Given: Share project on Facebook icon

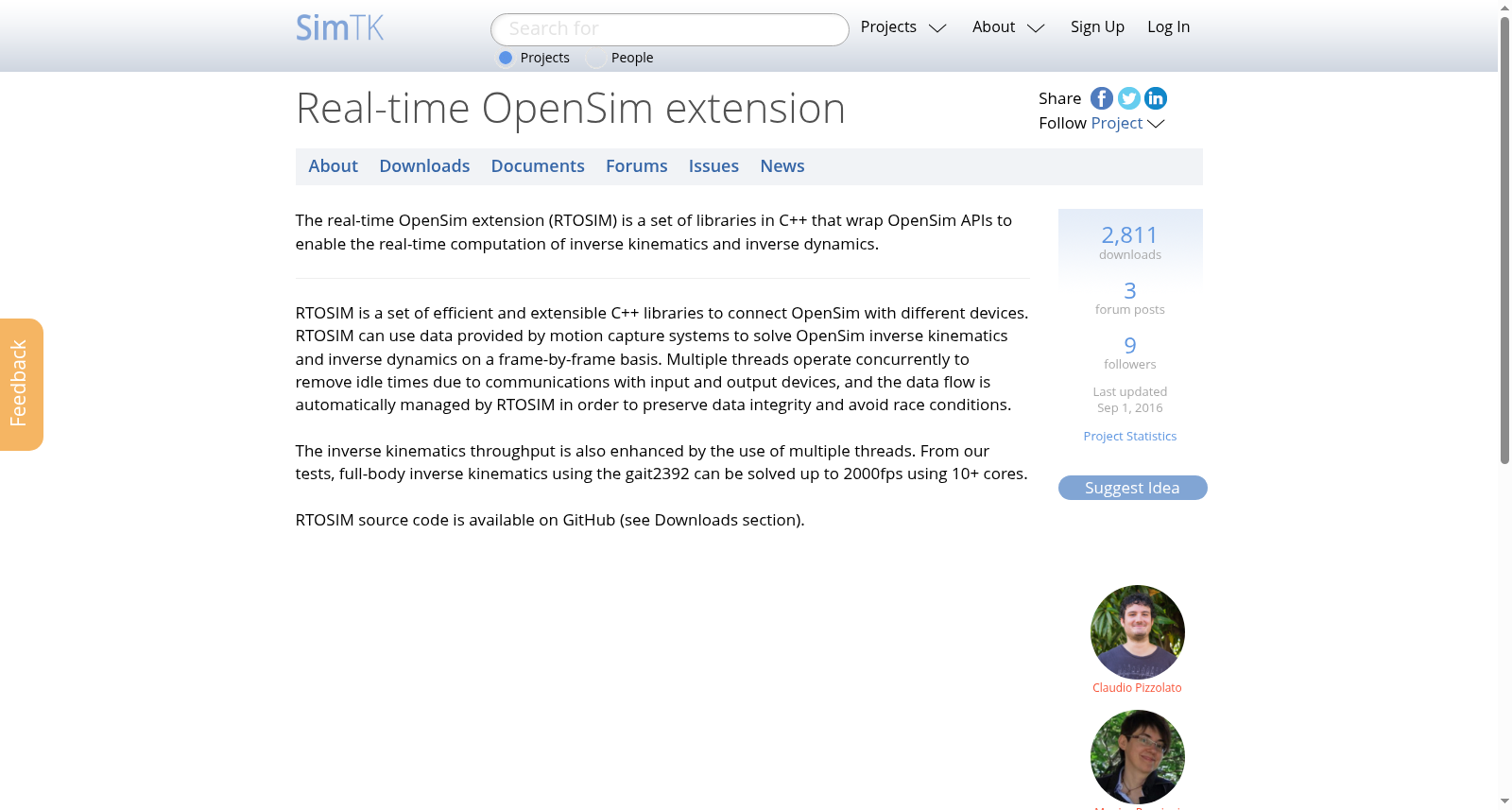Looking at the screenshot, I should click(x=1102, y=98).
